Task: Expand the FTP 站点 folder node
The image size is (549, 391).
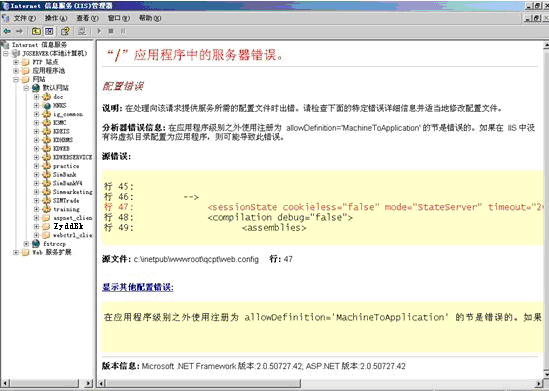Action: click(16, 62)
